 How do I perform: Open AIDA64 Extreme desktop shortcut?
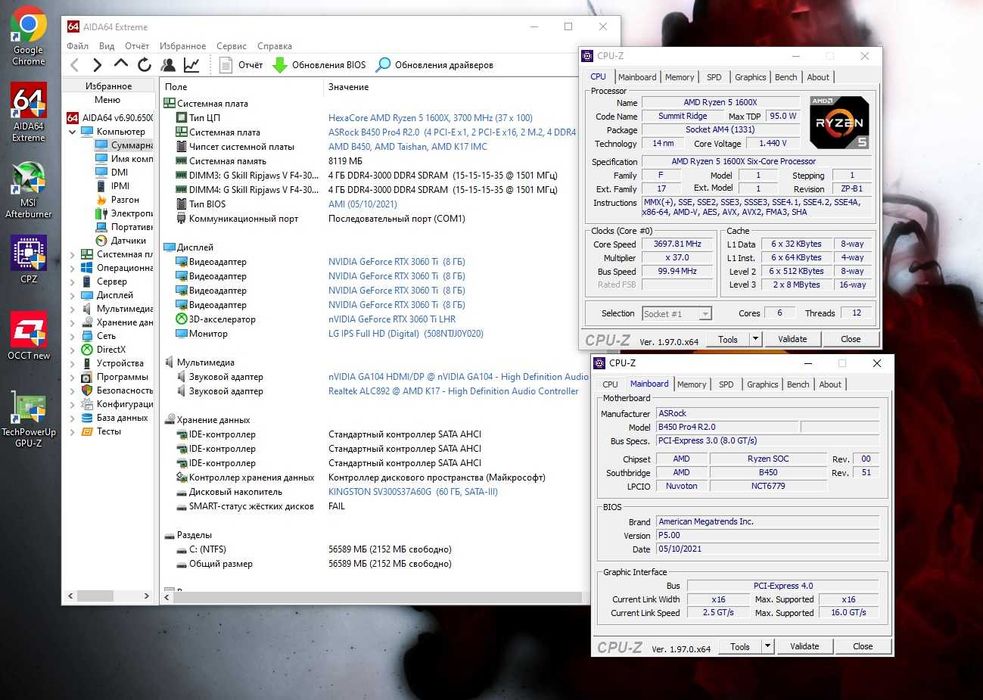click(x=29, y=112)
